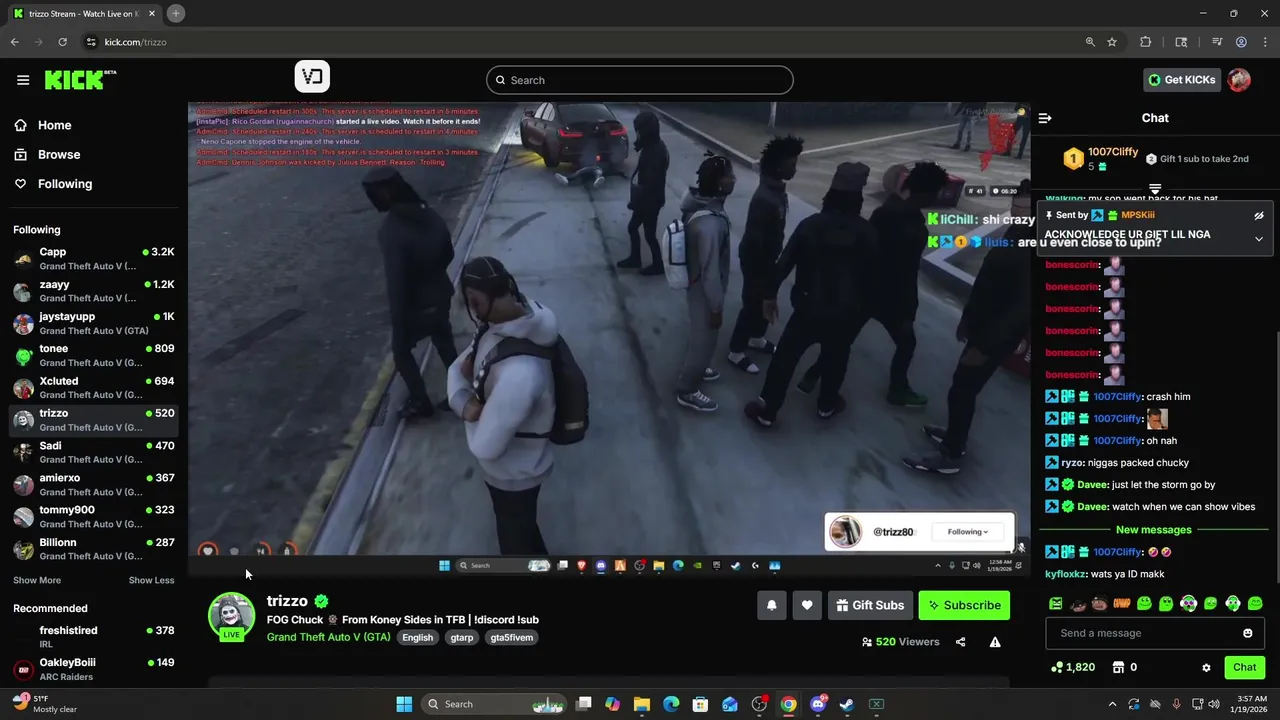Bookmark this page with star icon

point(1112,42)
